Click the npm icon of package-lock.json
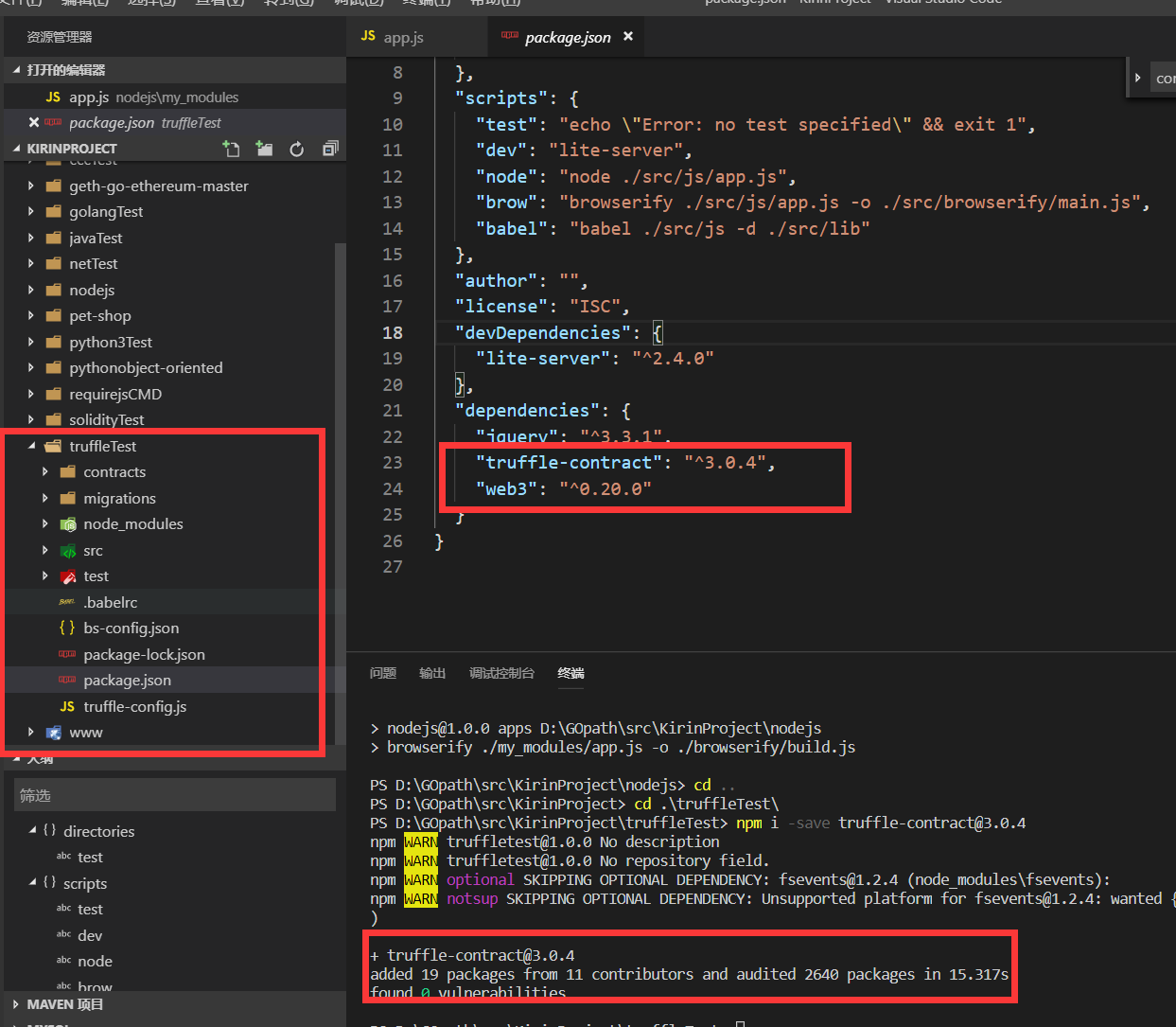This screenshot has height=1027, width=1176. coord(67,654)
